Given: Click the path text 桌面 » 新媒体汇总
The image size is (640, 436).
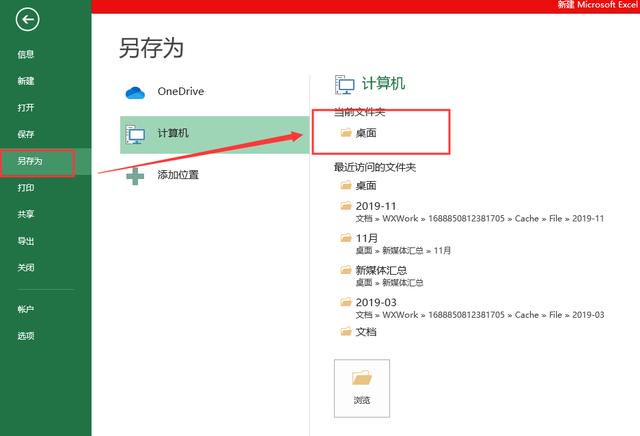Looking at the screenshot, I should (389, 282).
